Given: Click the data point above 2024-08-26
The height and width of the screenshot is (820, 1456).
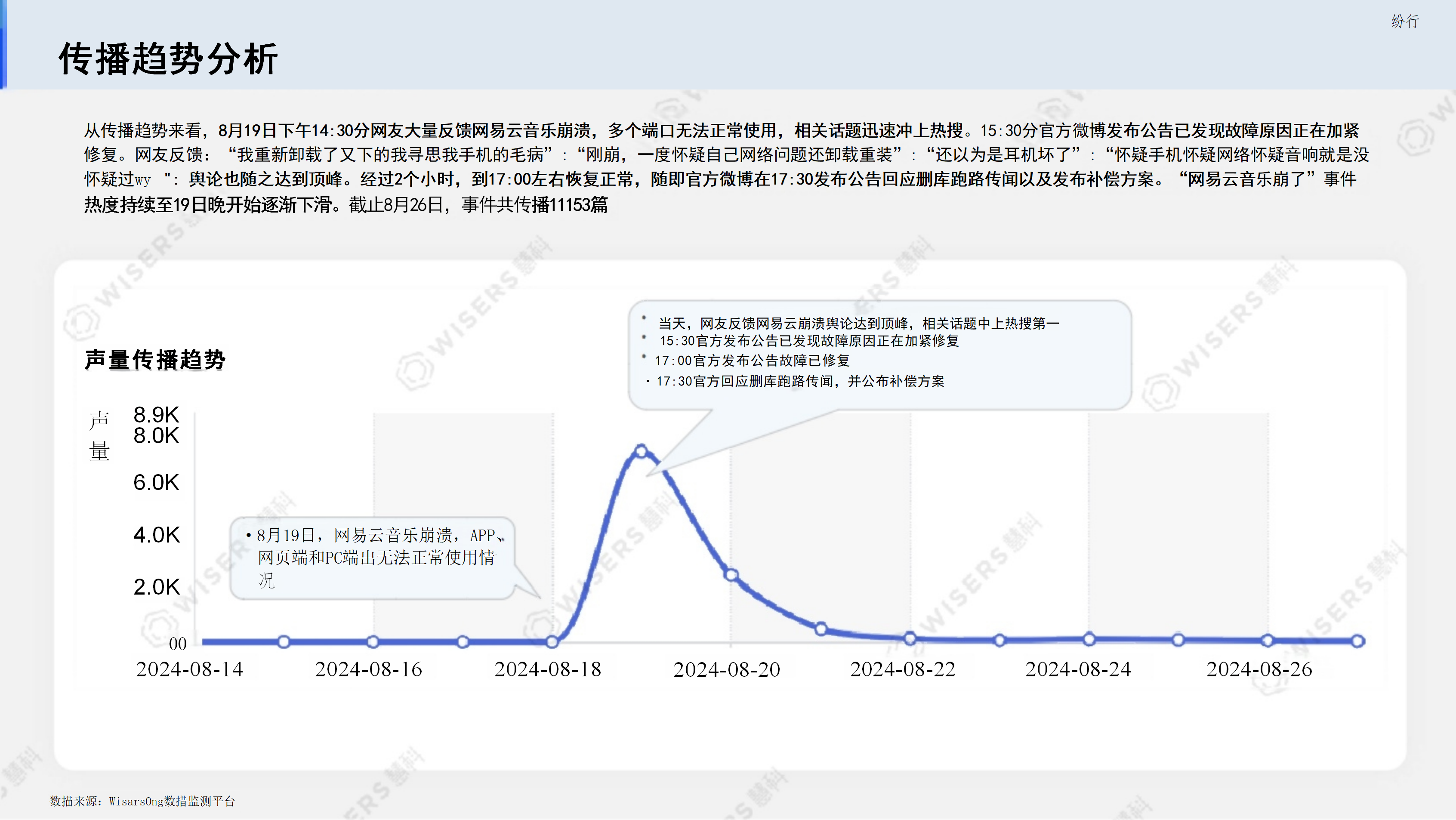Looking at the screenshot, I should (x=1268, y=640).
